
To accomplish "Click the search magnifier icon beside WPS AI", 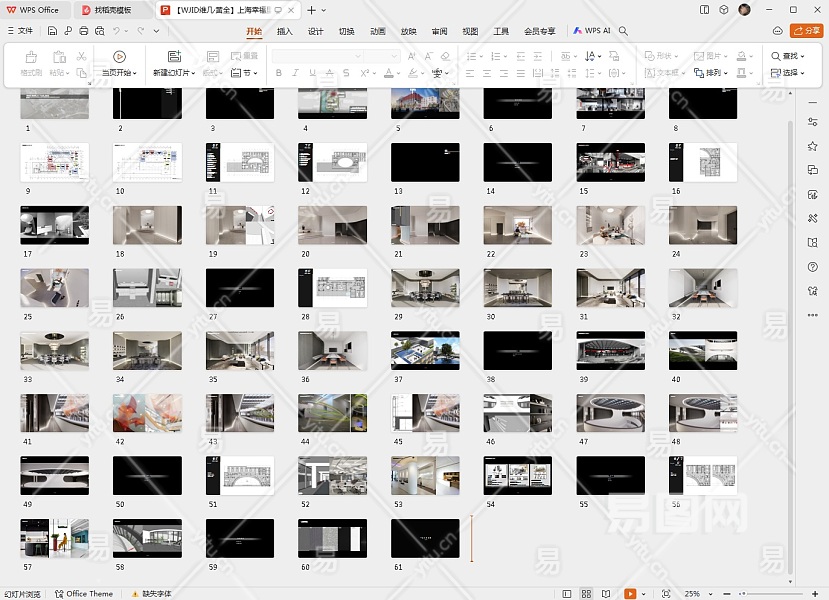I will click(623, 31).
